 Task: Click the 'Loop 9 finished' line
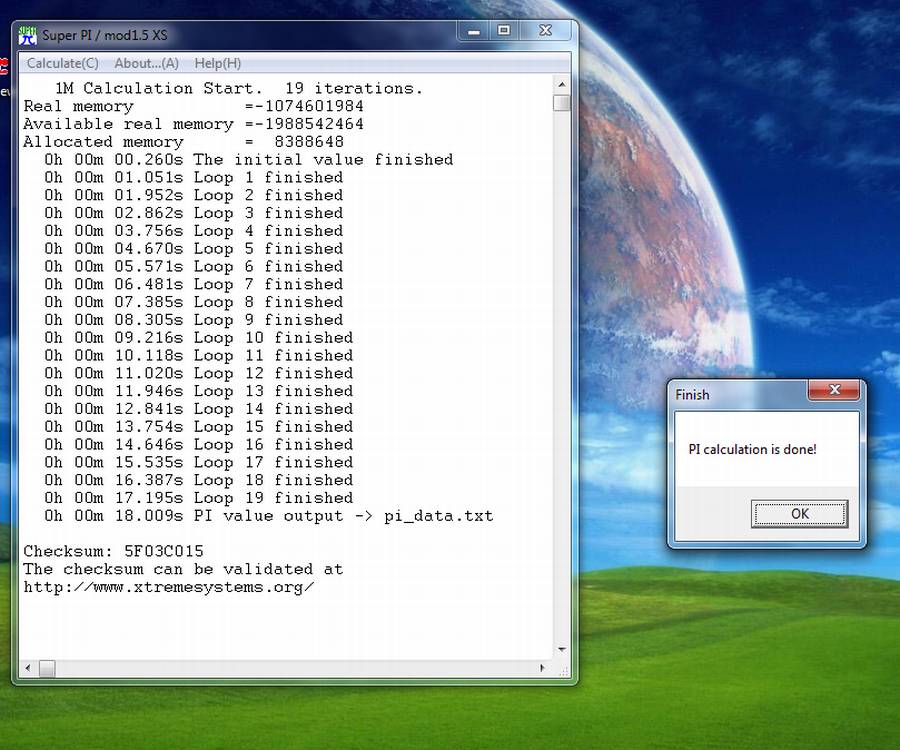click(x=194, y=320)
